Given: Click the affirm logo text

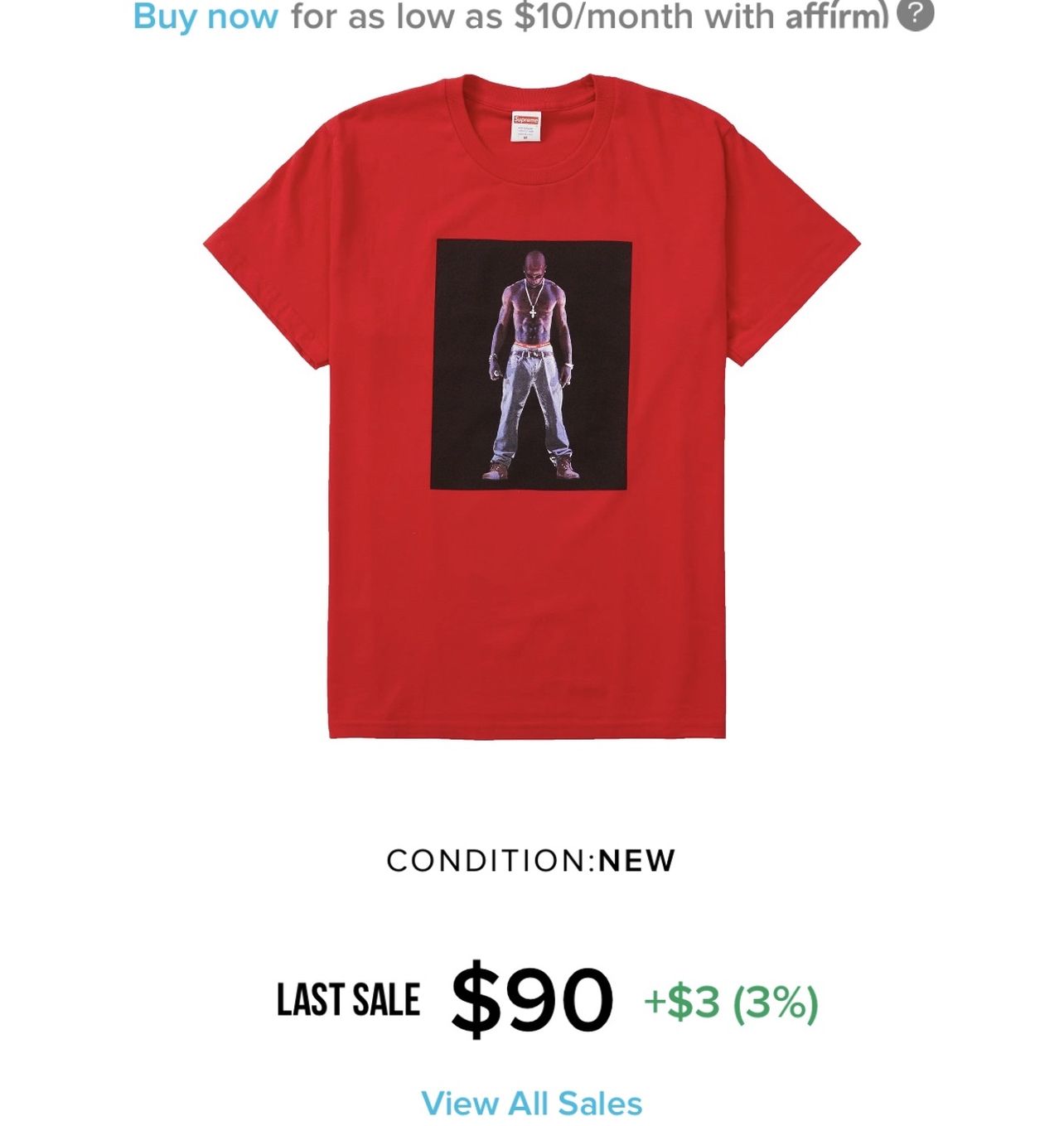Looking at the screenshot, I should [837, 15].
